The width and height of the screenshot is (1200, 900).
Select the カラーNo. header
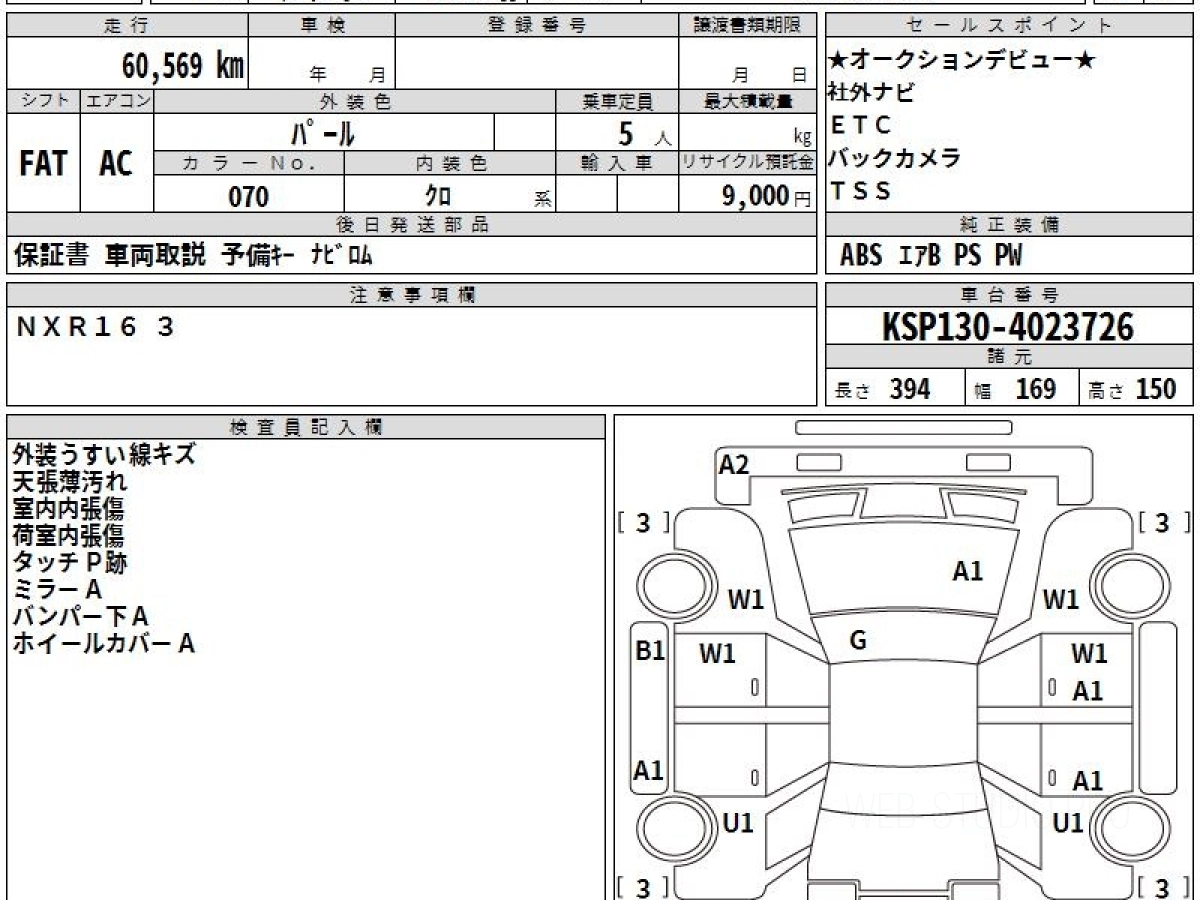[249, 163]
